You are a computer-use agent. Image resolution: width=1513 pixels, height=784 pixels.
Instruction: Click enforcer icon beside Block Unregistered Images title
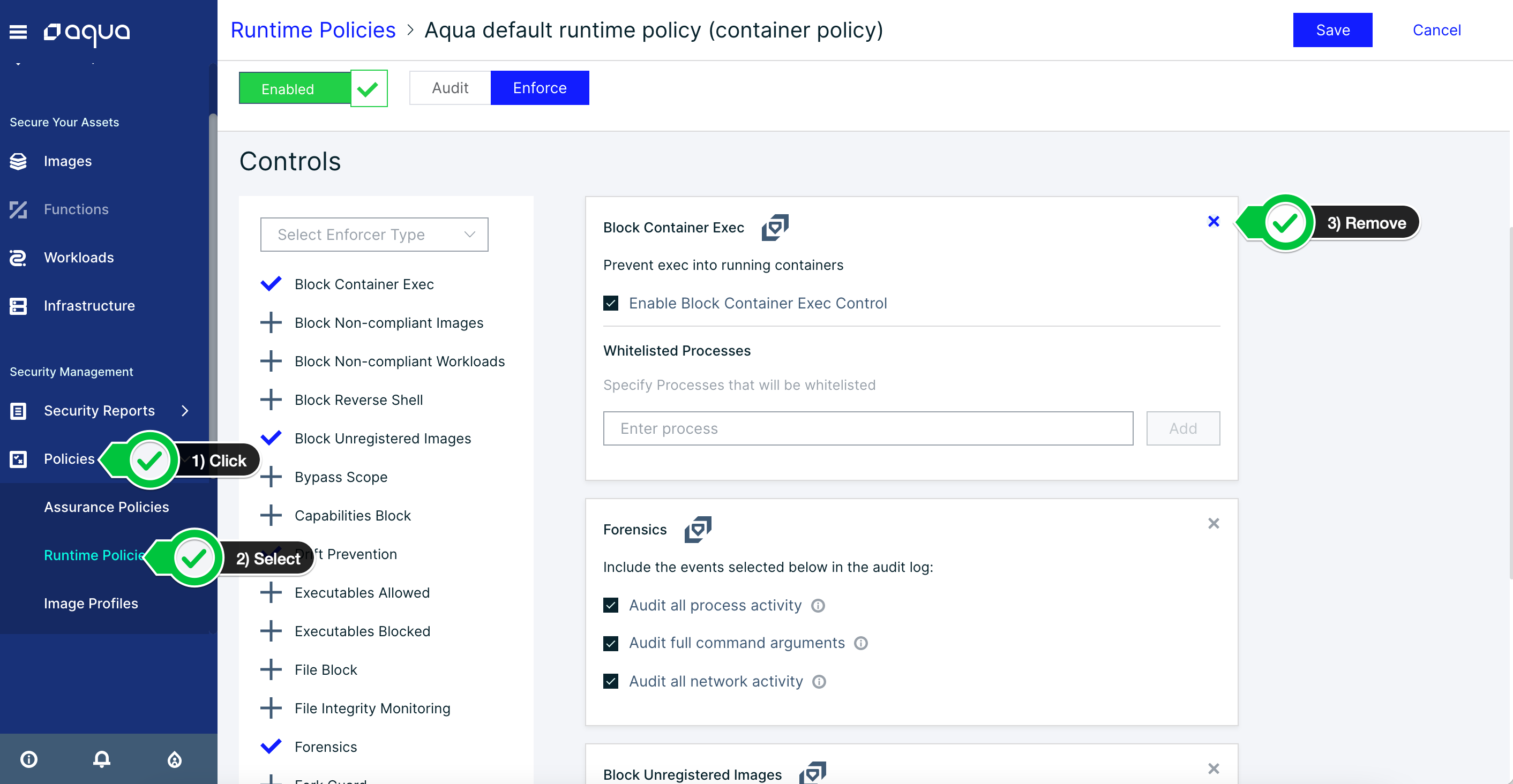coord(812,773)
